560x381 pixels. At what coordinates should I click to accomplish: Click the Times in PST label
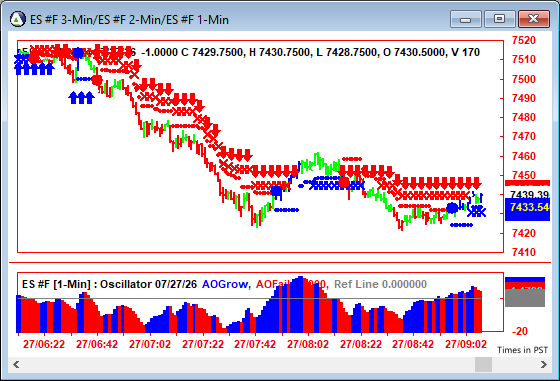[522, 350]
